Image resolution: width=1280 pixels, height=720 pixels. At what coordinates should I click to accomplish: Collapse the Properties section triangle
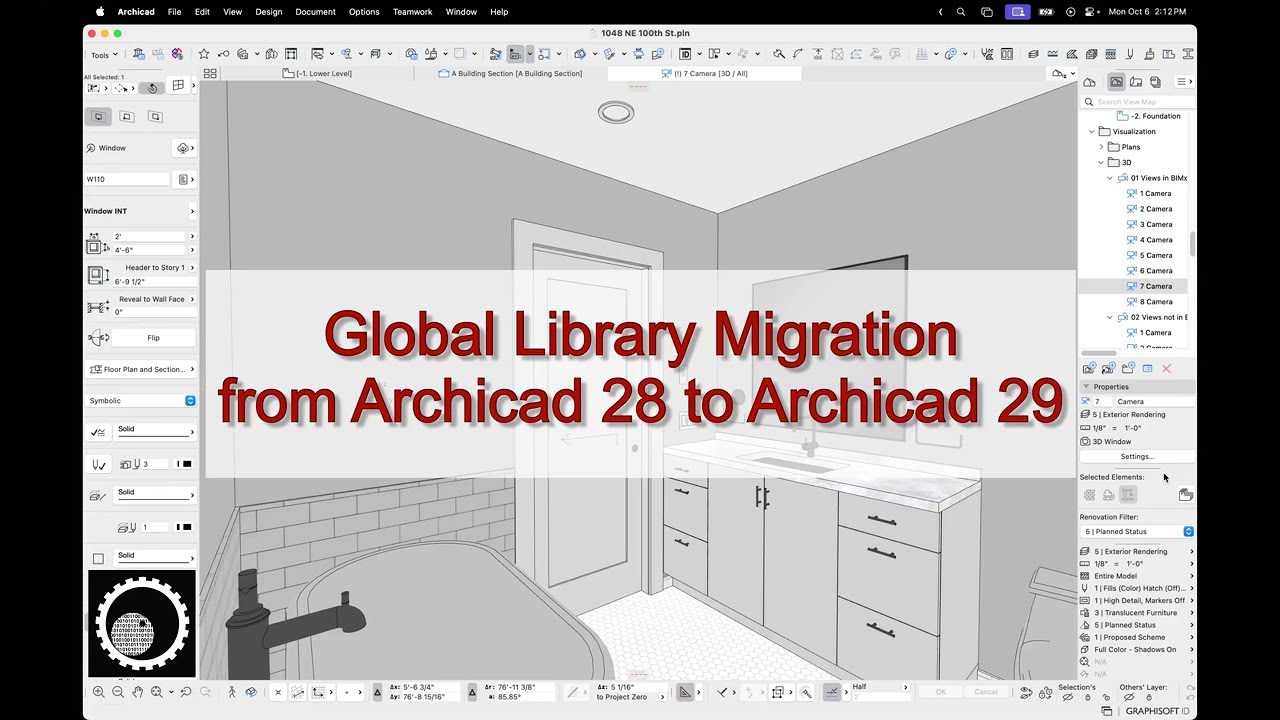click(x=1086, y=386)
